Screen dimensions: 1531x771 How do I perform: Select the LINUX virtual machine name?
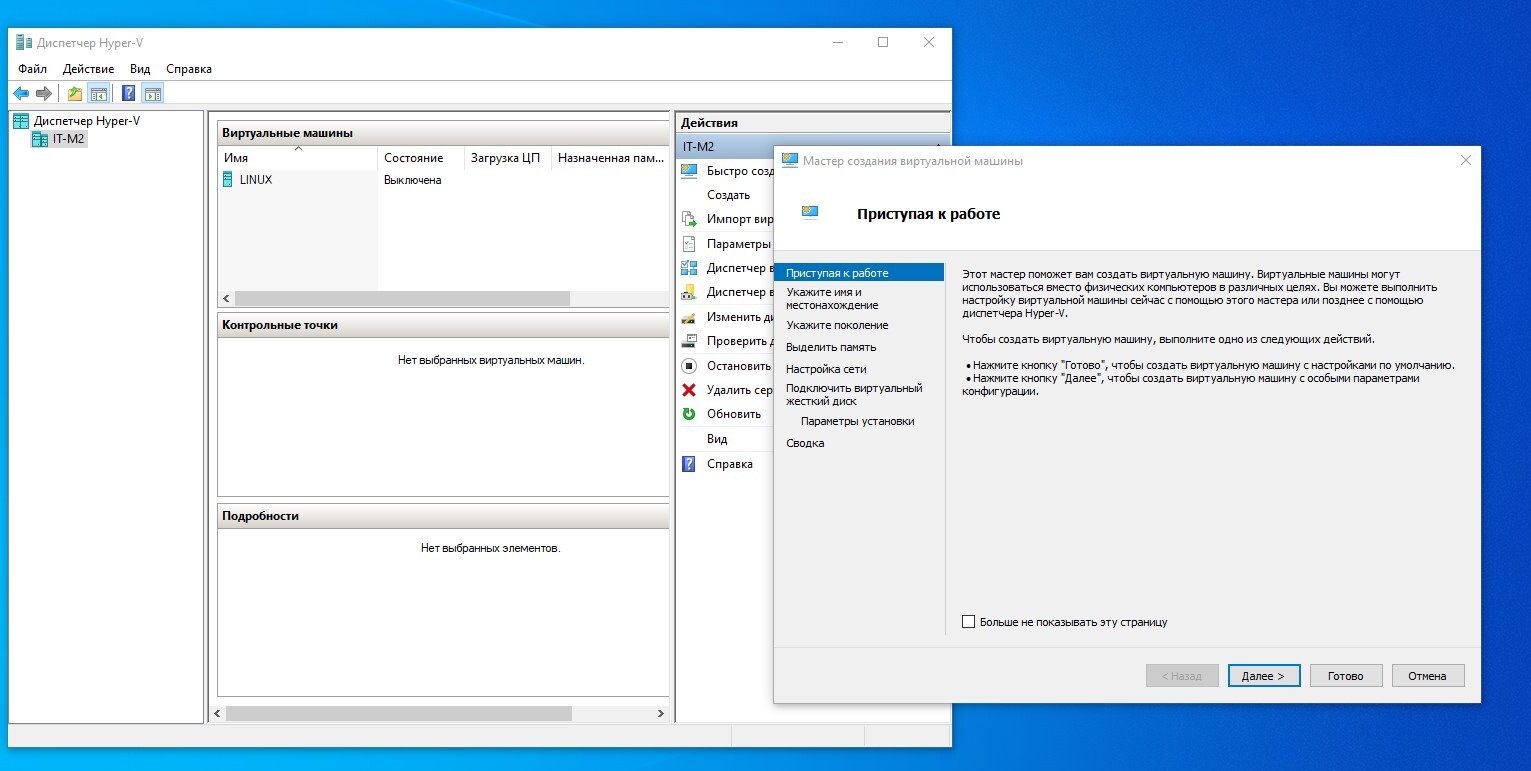256,180
